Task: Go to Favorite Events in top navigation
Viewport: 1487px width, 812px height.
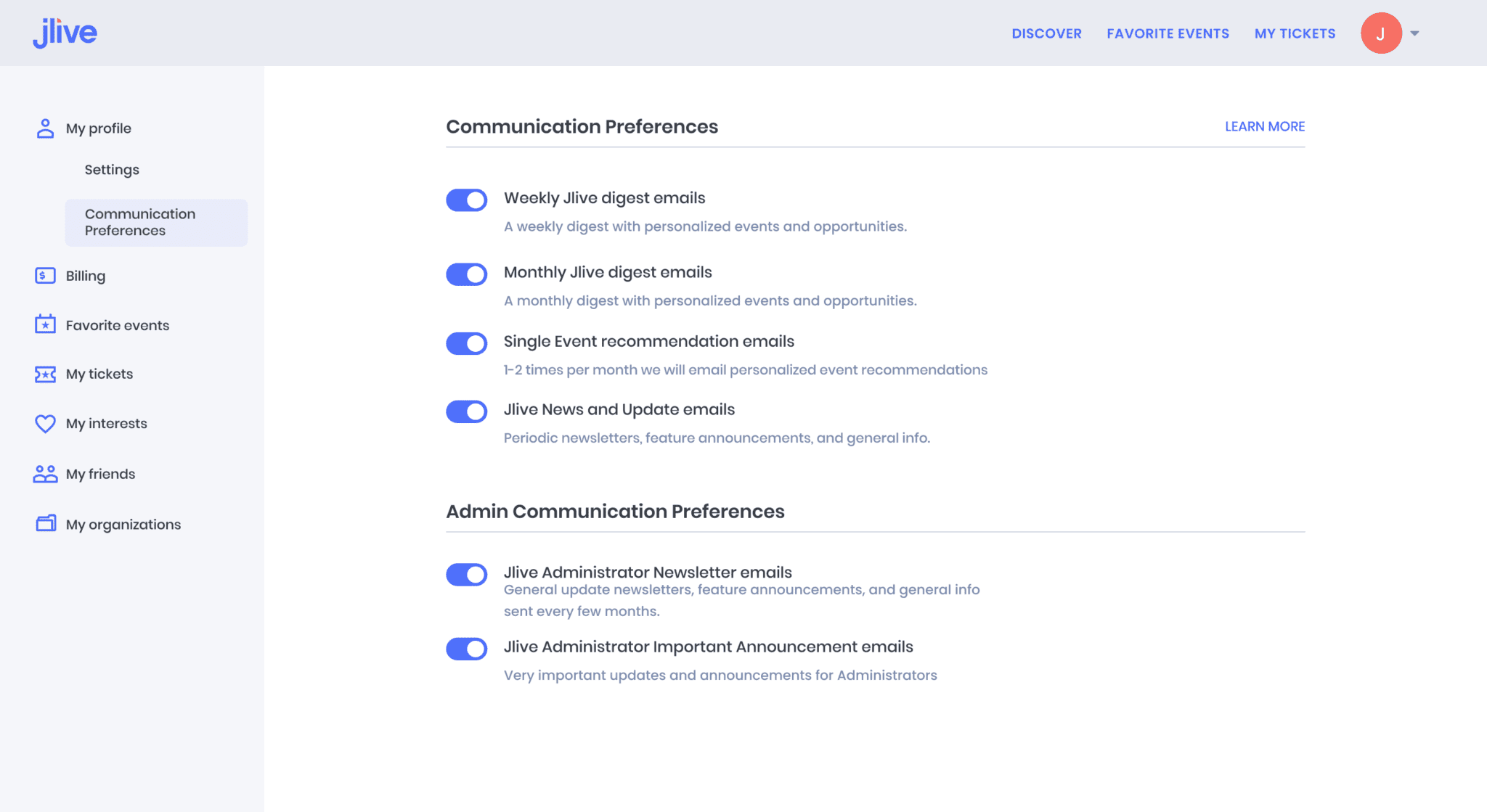Action: pos(1168,33)
